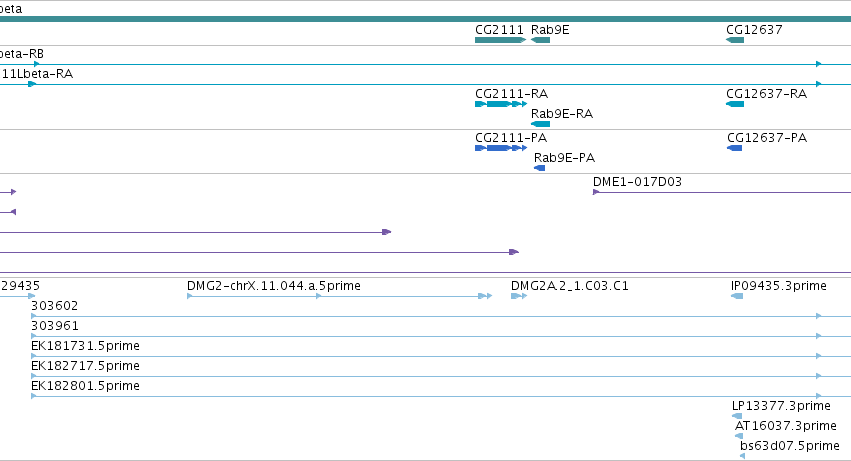Select the CG2111 gene glyph
The width and height of the screenshot is (851, 461).
[500, 40]
